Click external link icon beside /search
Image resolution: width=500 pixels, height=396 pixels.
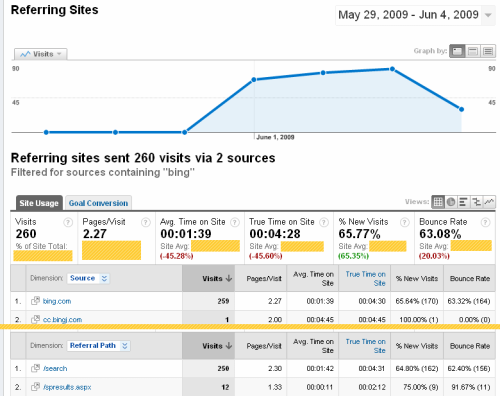pyautogui.click(x=35, y=368)
